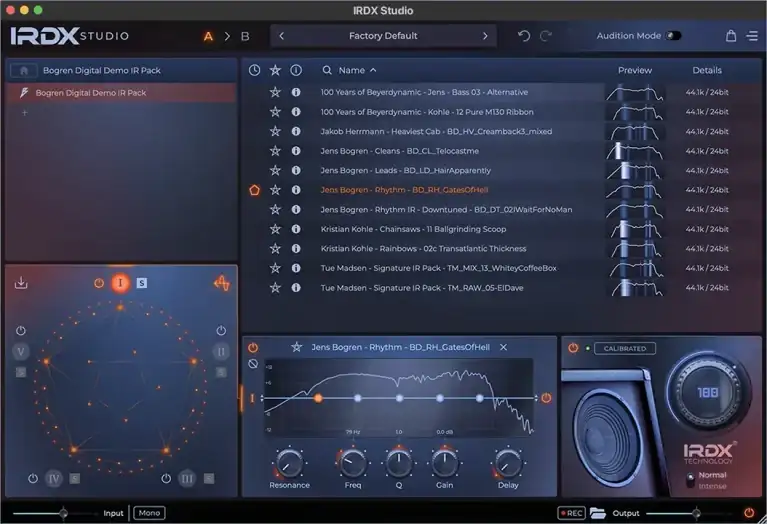
Task: Toggle power for slot III
Action: [x=166, y=478]
